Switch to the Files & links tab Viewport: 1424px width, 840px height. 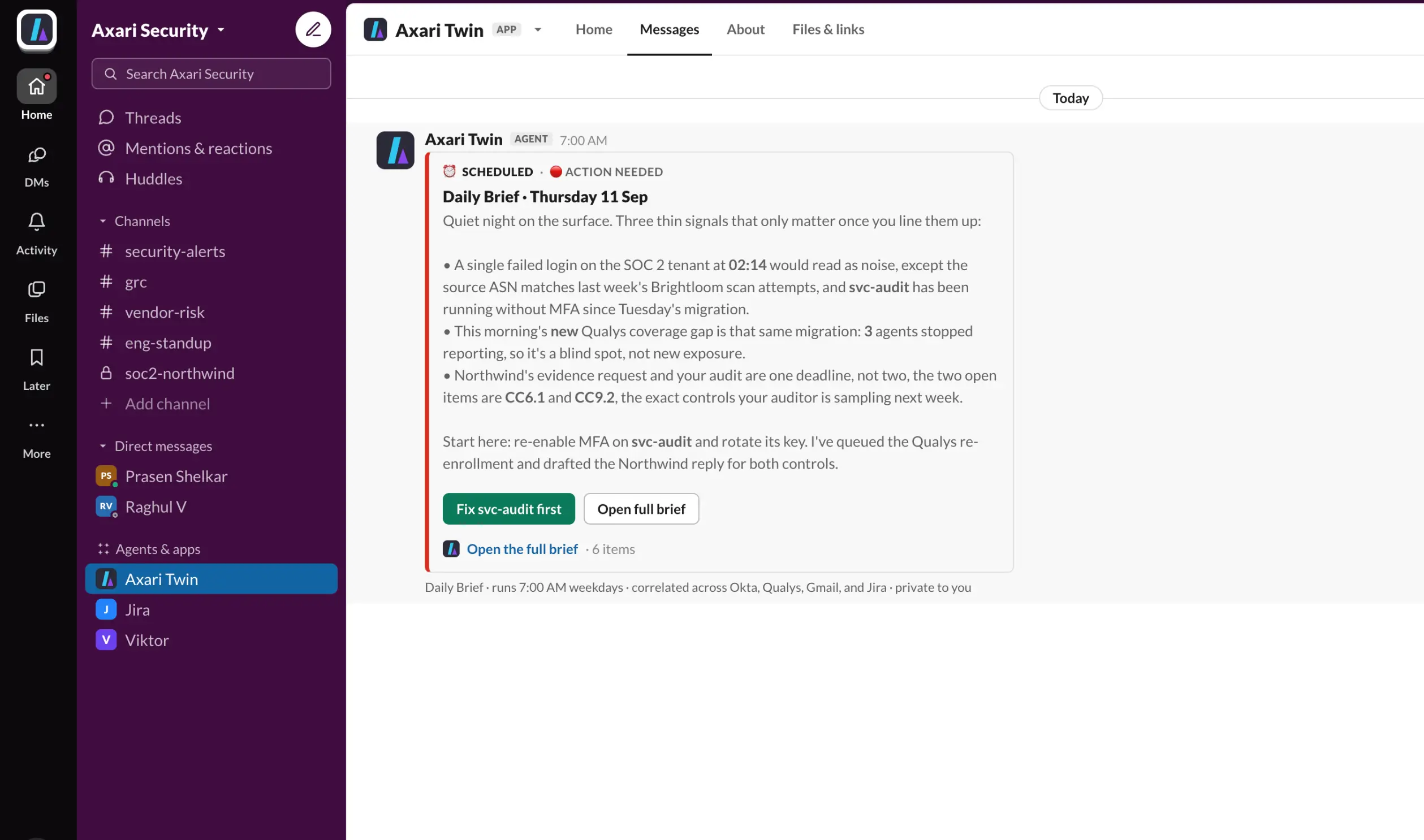tap(828, 29)
